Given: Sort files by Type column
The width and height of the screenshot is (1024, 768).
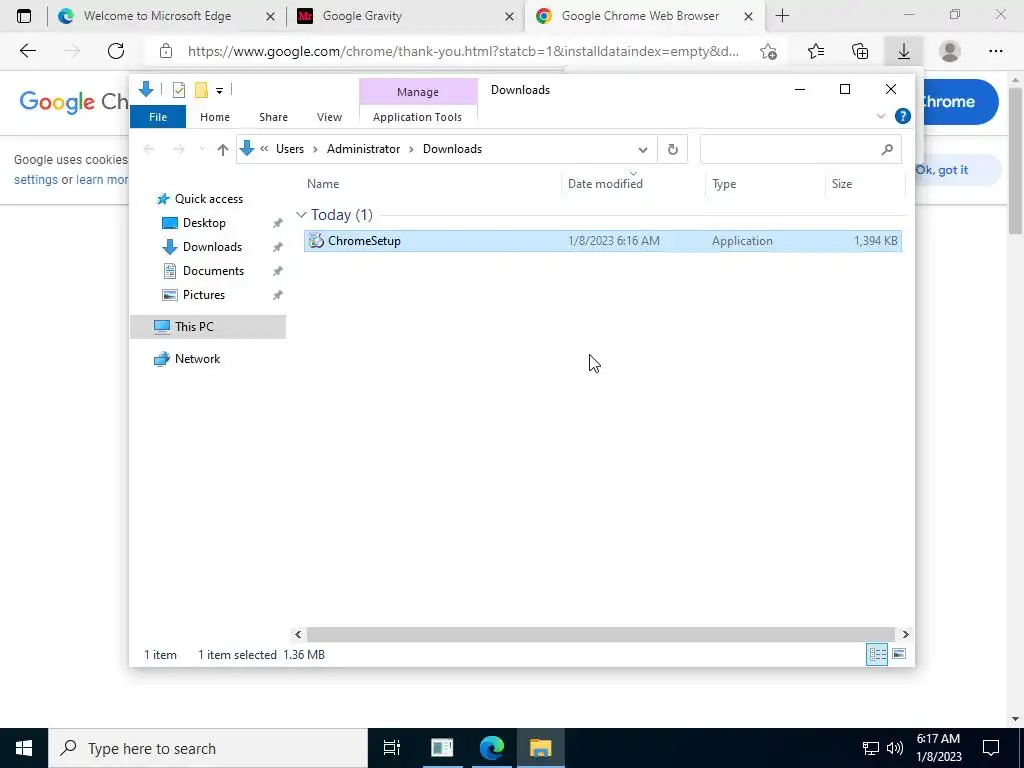Looking at the screenshot, I should 765,184.
